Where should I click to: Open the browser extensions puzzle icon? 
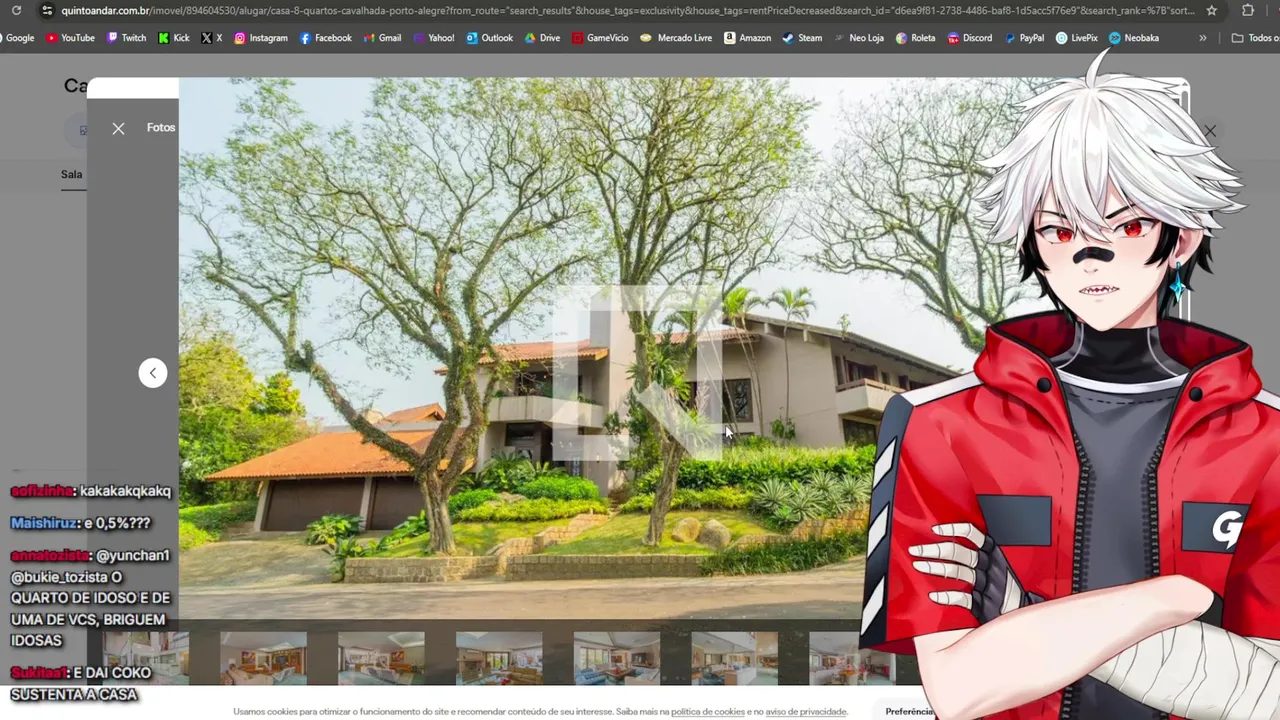[1248, 11]
